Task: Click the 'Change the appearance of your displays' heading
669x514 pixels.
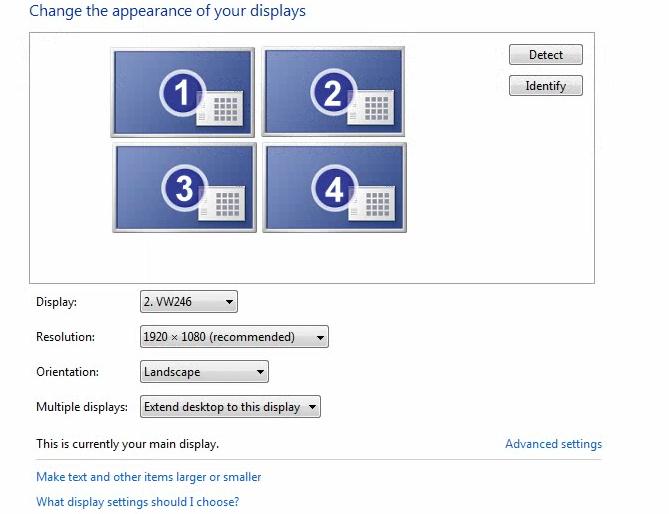Action: click(167, 12)
